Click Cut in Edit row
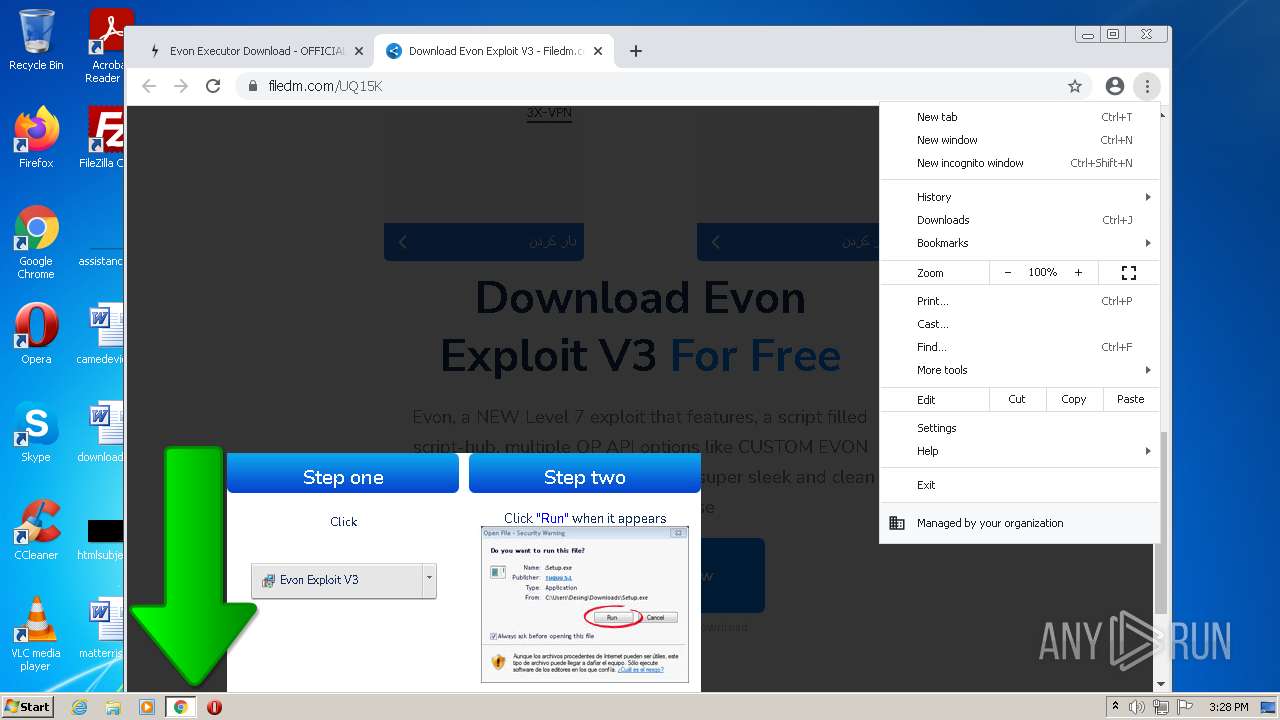Viewport: 1280px width, 720px height. tap(1017, 399)
